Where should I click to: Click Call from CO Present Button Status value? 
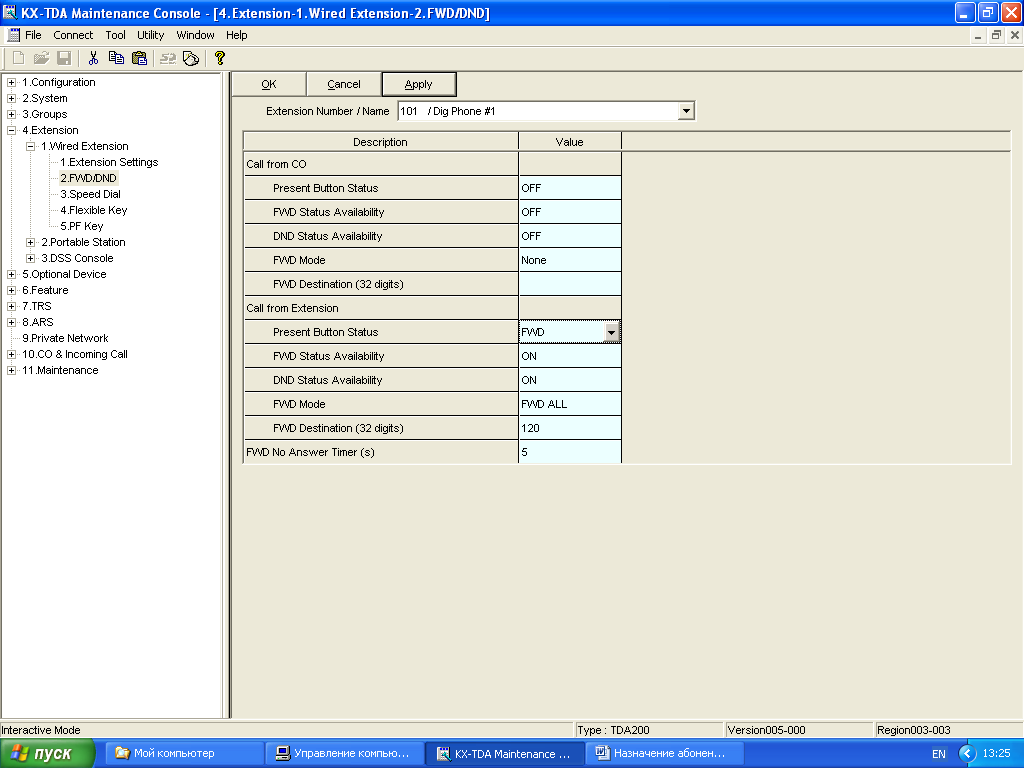tap(569, 188)
